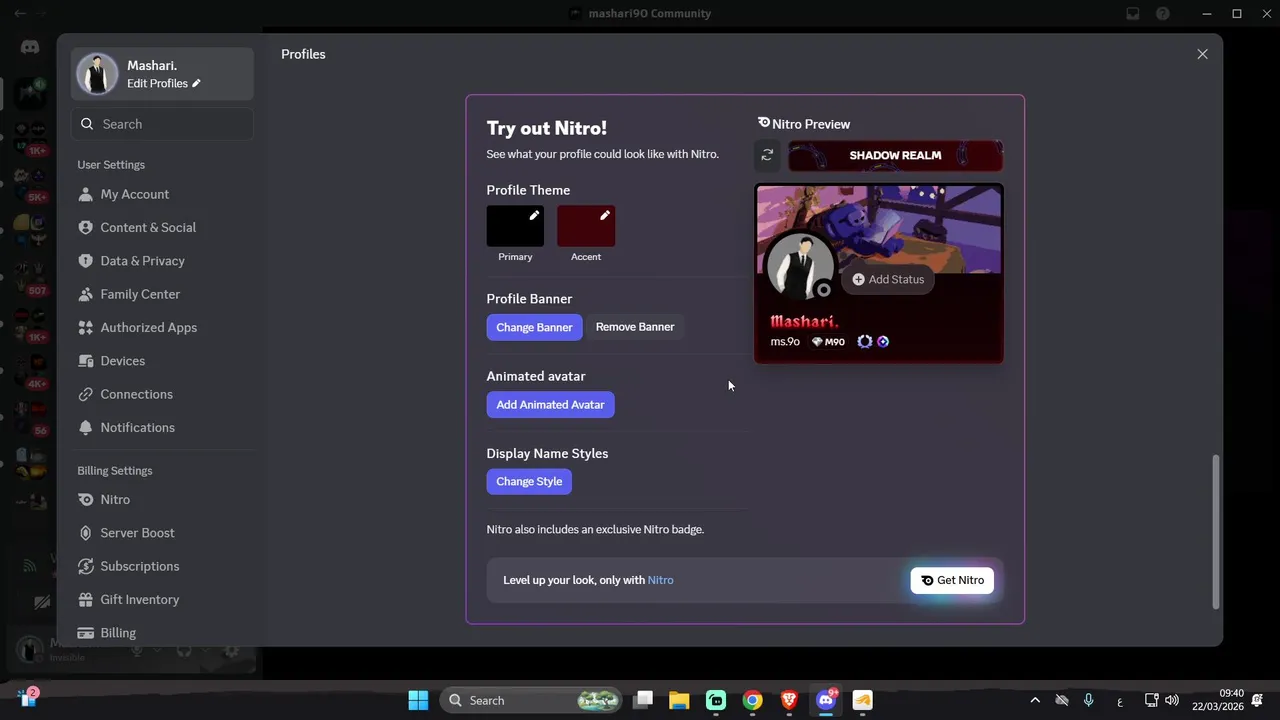Open File Explorer from the taskbar

pyautogui.click(x=679, y=700)
